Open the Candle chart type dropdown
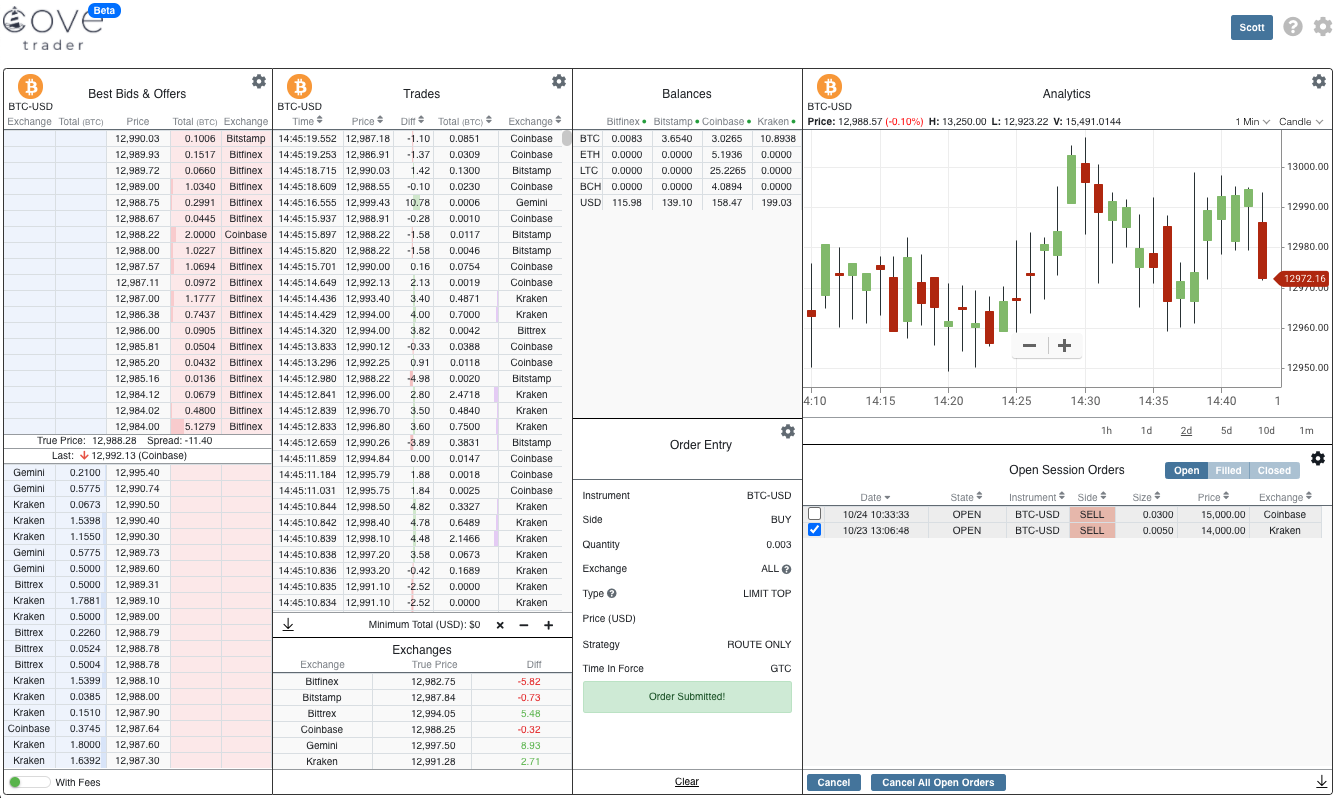Viewport: 1336px width, 798px height. coord(1300,121)
